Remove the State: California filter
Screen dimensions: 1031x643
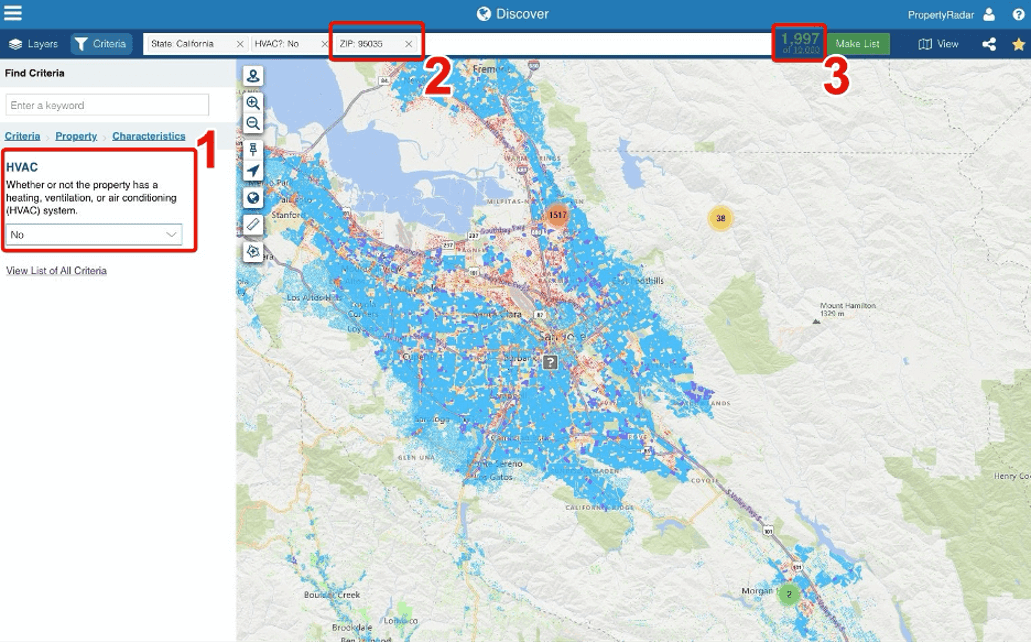click(x=239, y=44)
